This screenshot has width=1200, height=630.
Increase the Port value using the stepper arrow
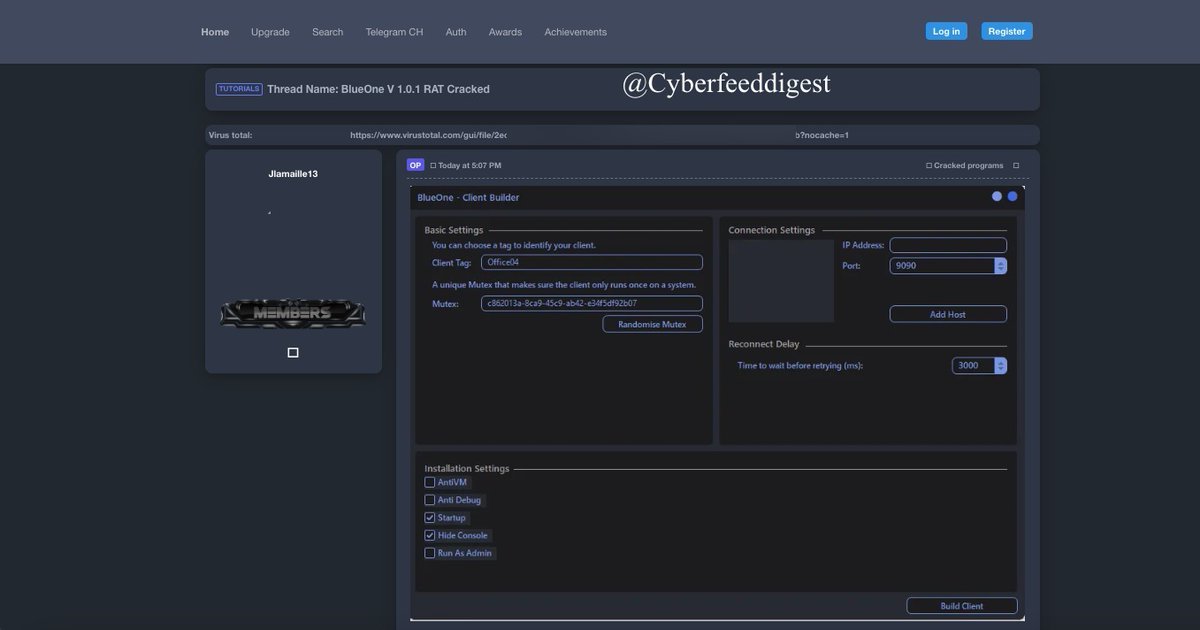point(999,261)
